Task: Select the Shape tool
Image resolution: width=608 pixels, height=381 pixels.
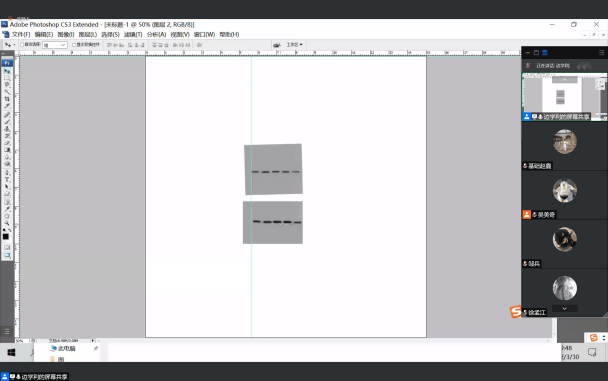Action: coord(7,193)
